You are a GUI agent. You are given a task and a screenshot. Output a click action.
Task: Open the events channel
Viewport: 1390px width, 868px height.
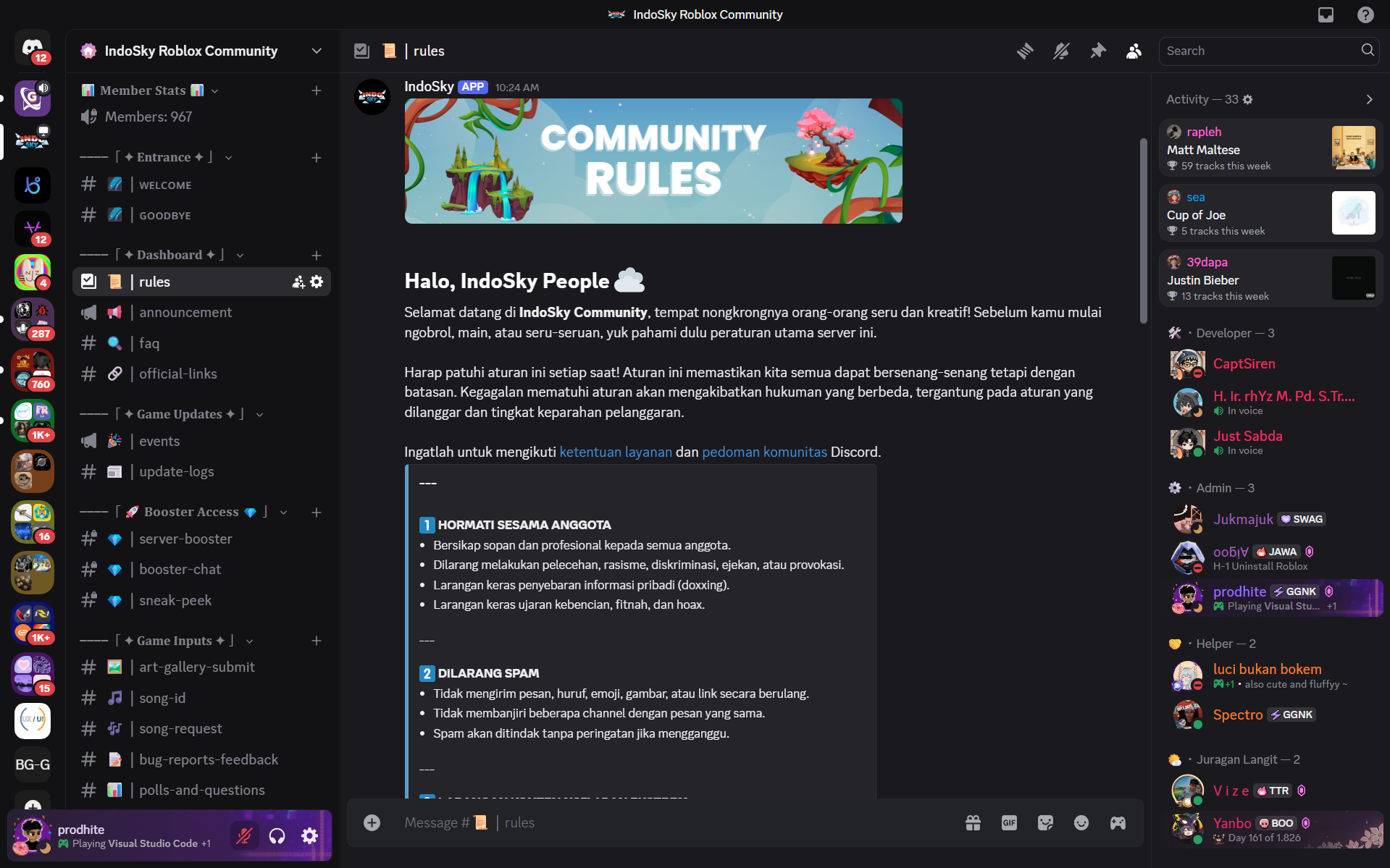coord(201,441)
